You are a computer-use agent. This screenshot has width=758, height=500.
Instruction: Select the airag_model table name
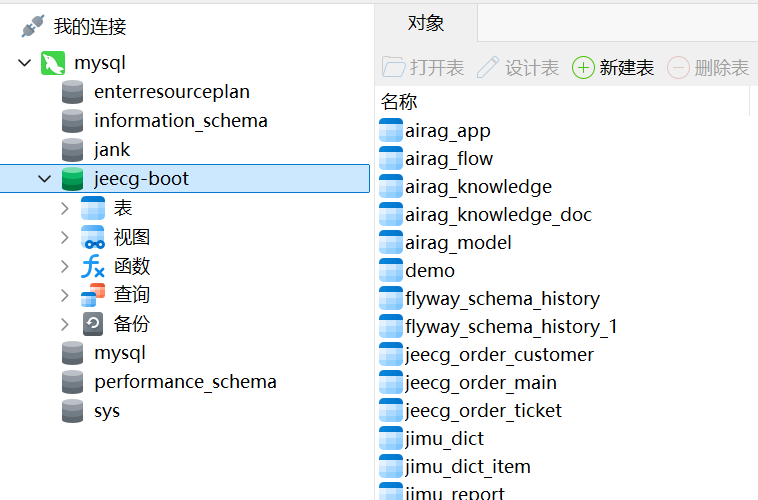point(458,243)
